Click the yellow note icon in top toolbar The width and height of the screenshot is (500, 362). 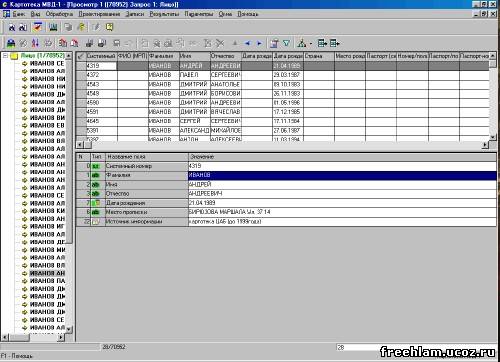click(x=109, y=27)
